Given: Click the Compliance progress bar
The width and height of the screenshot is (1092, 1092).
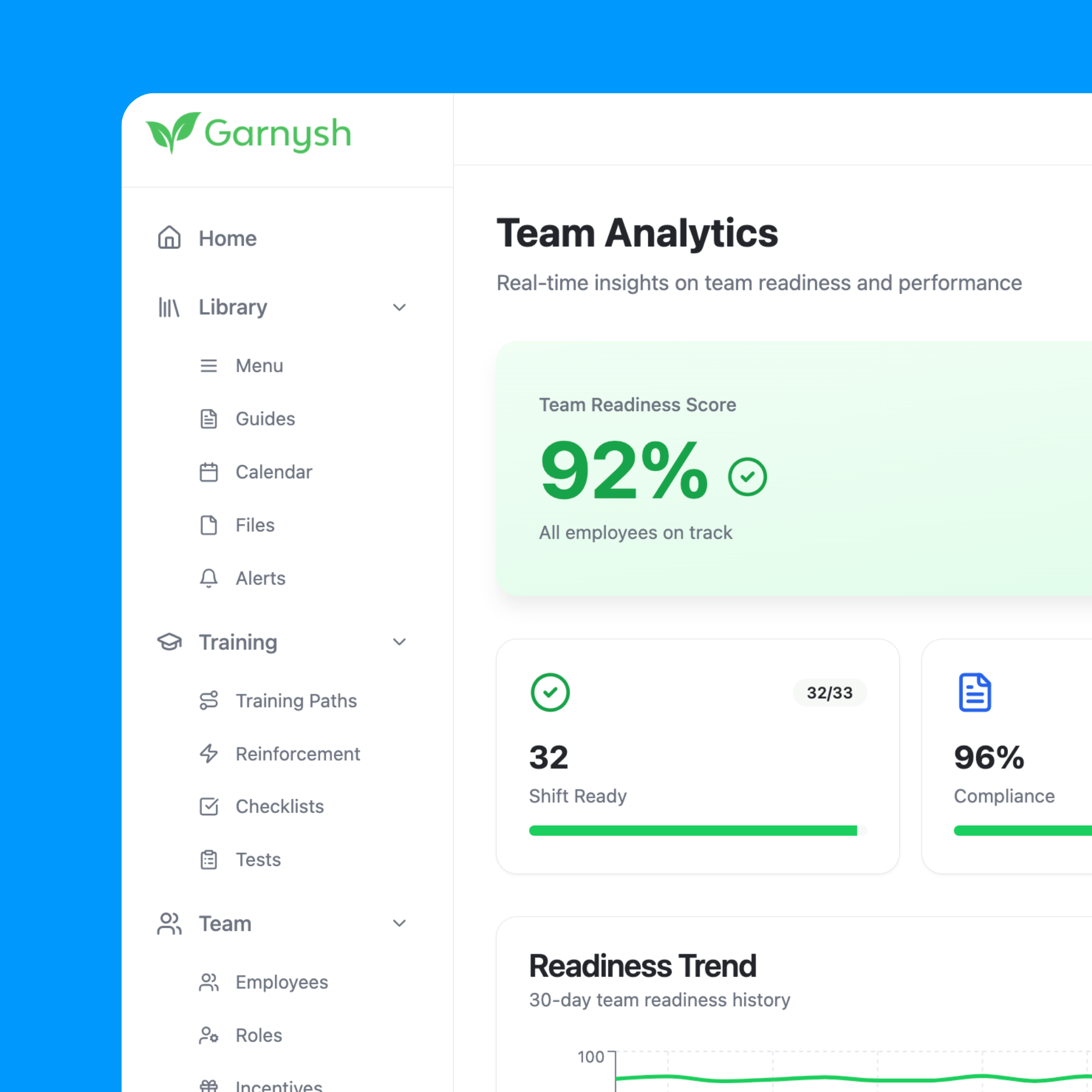Looking at the screenshot, I should tap(1023, 830).
